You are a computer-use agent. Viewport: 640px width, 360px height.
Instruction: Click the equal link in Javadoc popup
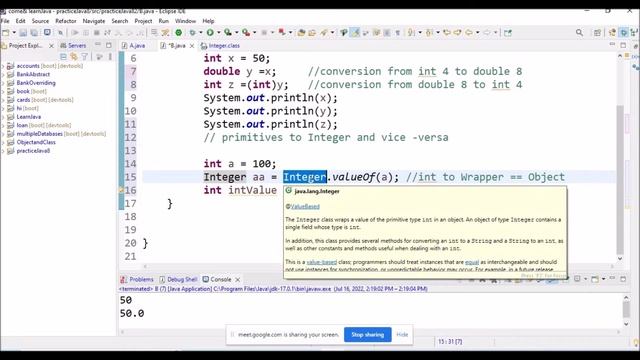coord(472,262)
